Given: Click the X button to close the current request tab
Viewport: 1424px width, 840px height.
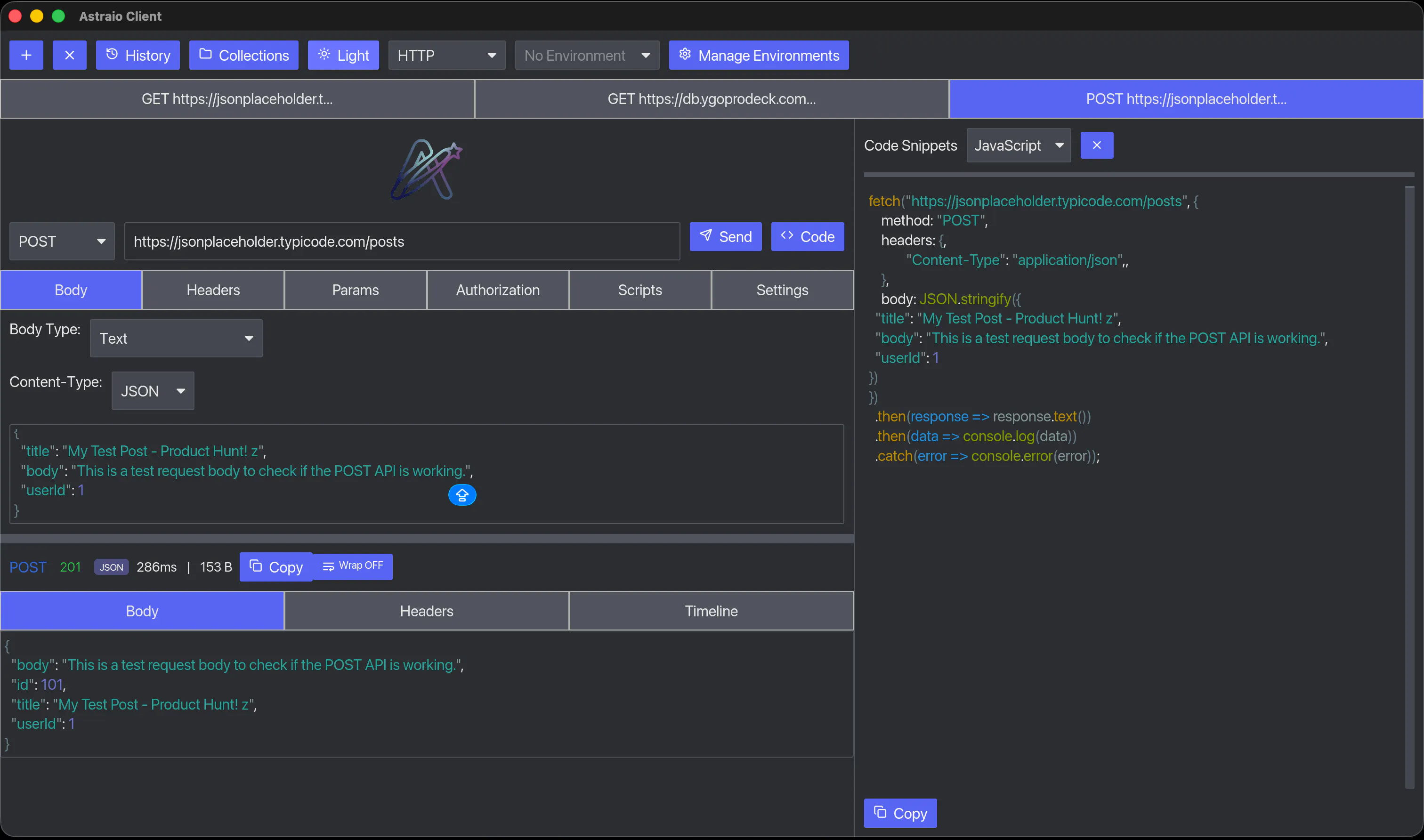Looking at the screenshot, I should point(70,55).
